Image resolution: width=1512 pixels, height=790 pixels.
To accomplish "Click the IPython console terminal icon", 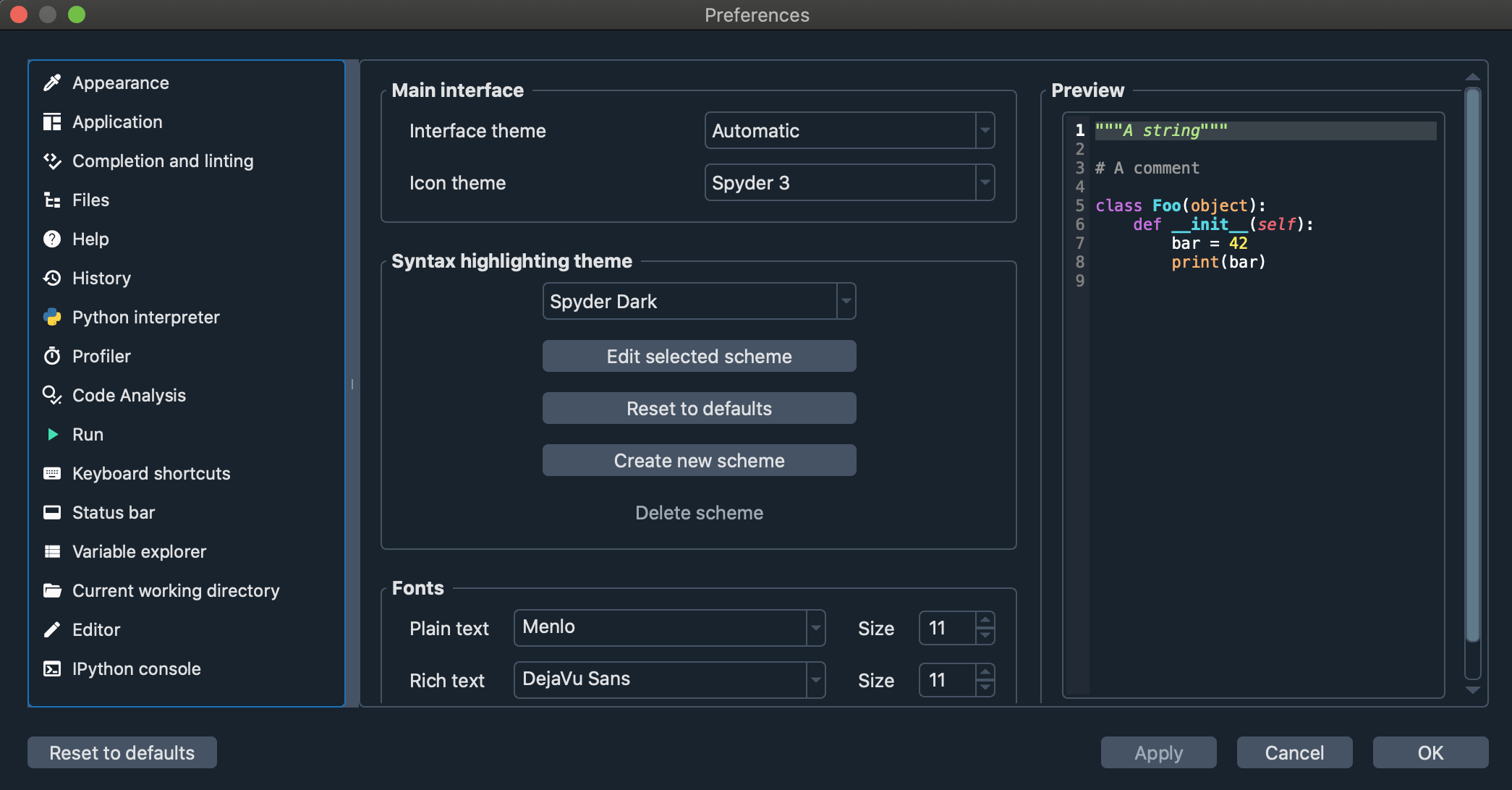I will pyautogui.click(x=52, y=669).
